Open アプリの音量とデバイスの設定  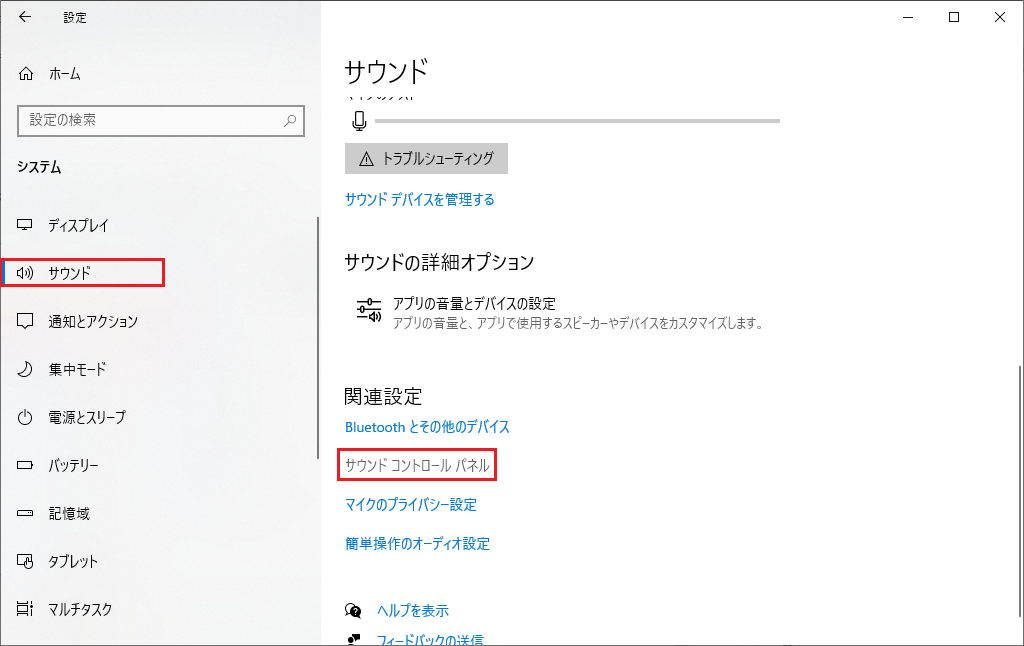[x=474, y=304]
